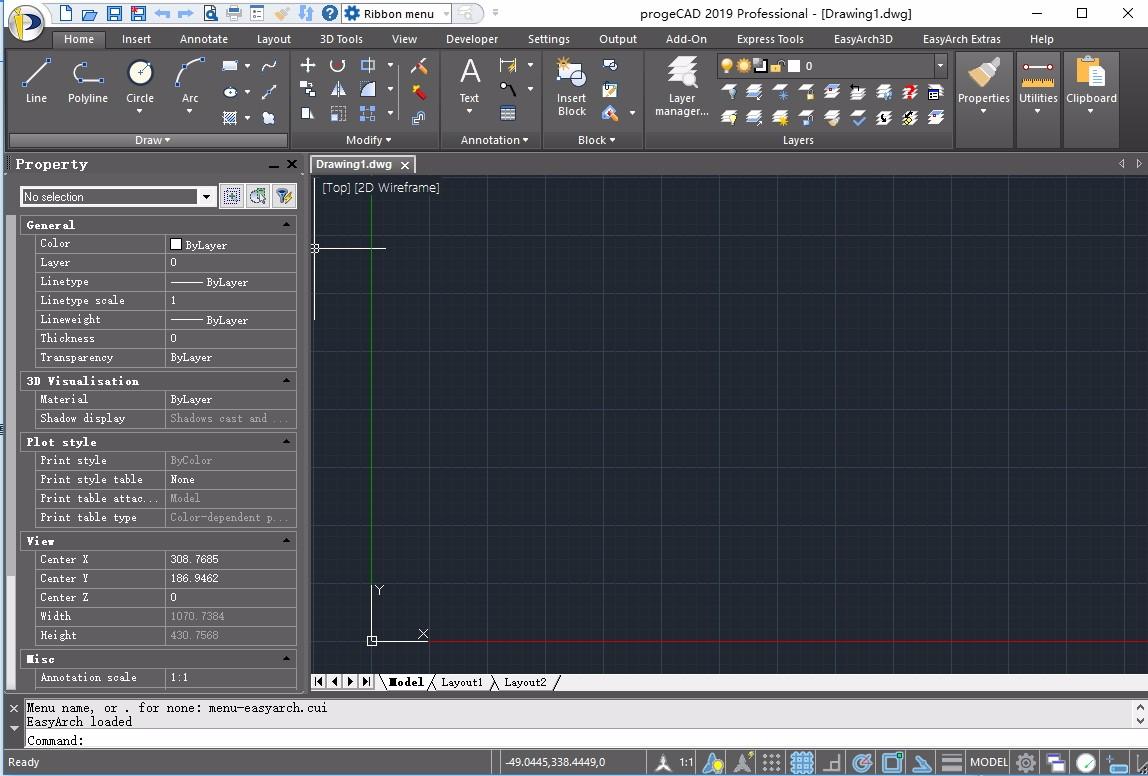This screenshot has height=776, width=1148.
Task: Collapse the General property section
Action: click(x=286, y=225)
